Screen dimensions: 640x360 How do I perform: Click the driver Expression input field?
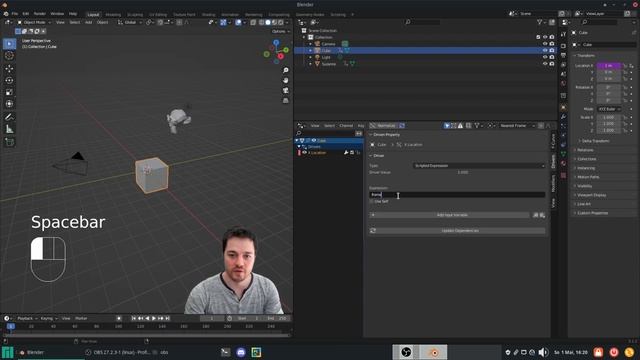pos(457,195)
